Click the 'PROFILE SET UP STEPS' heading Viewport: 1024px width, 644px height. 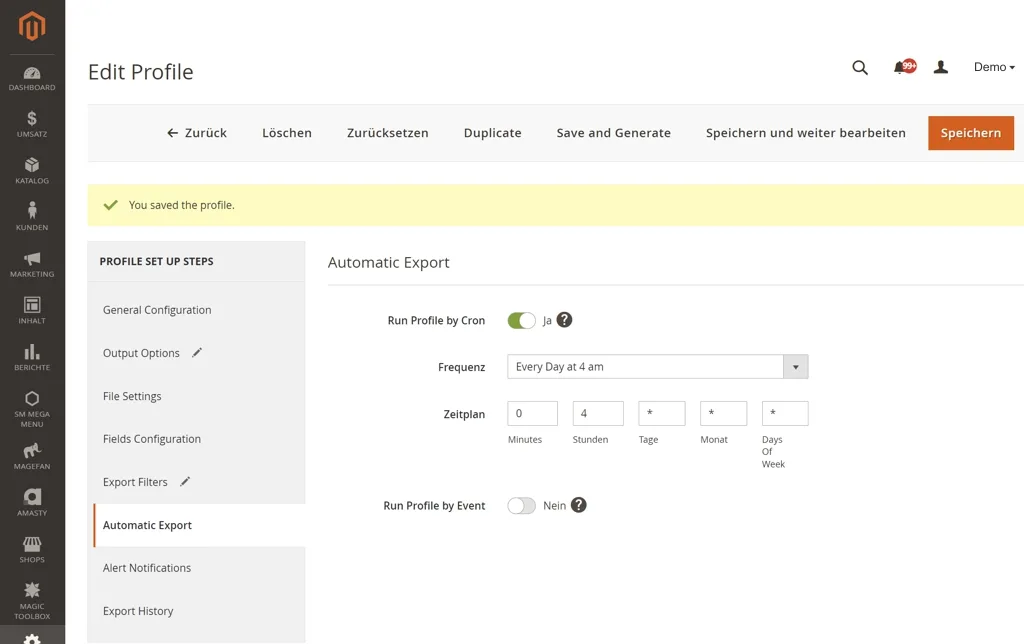157,261
